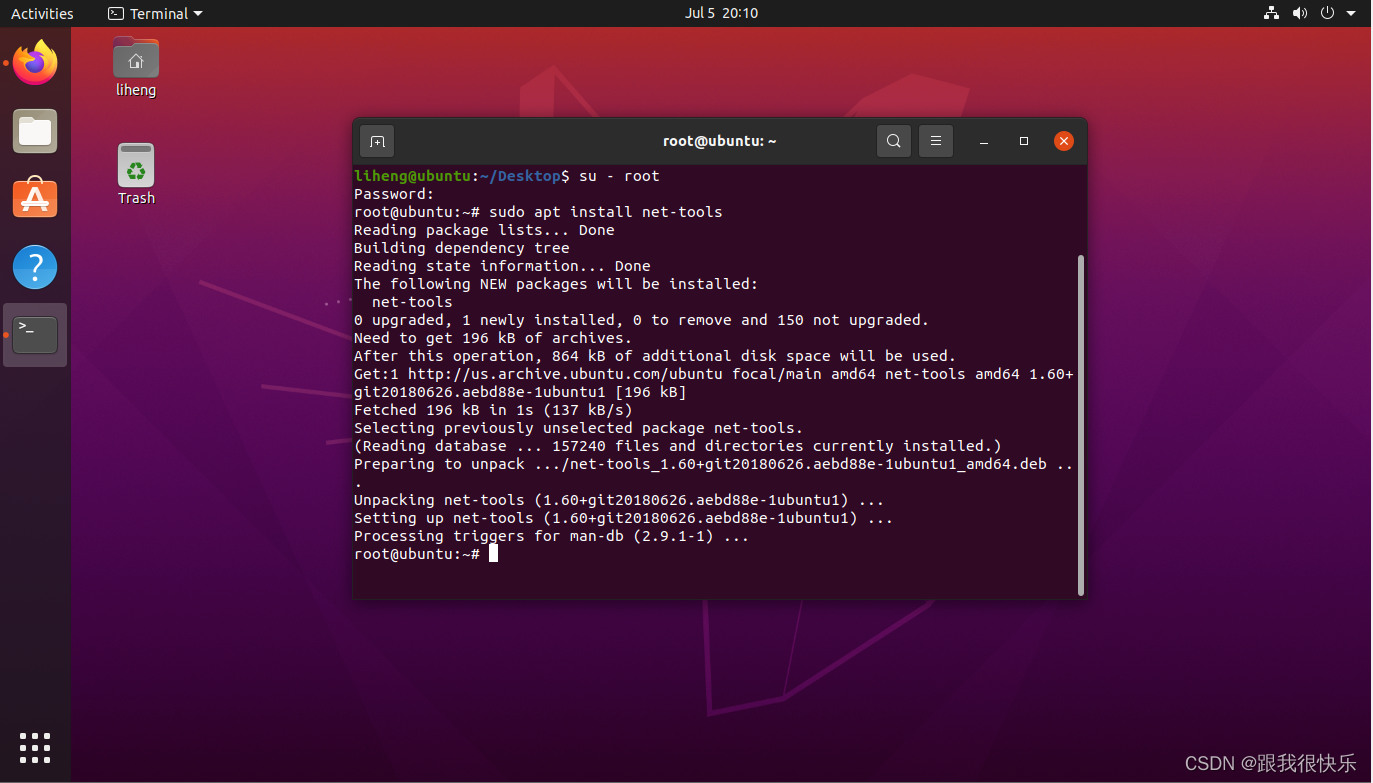
Task: Open the clock showing Jul 5 20:10
Action: coord(721,13)
